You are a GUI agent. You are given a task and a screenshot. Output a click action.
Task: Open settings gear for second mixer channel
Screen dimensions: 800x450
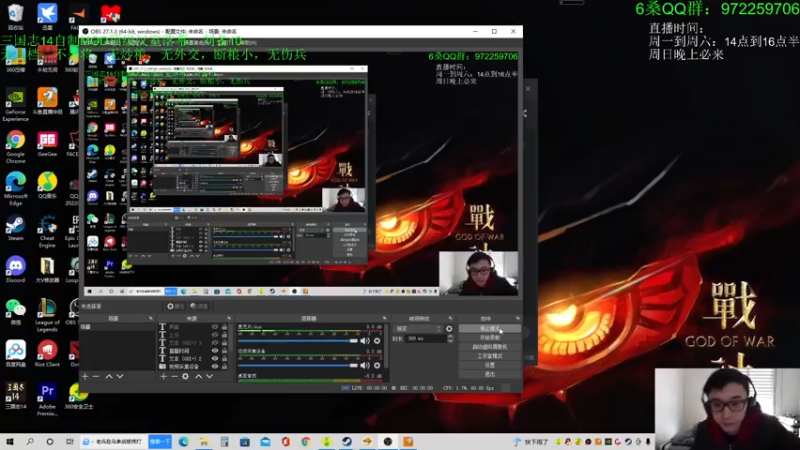pos(377,365)
